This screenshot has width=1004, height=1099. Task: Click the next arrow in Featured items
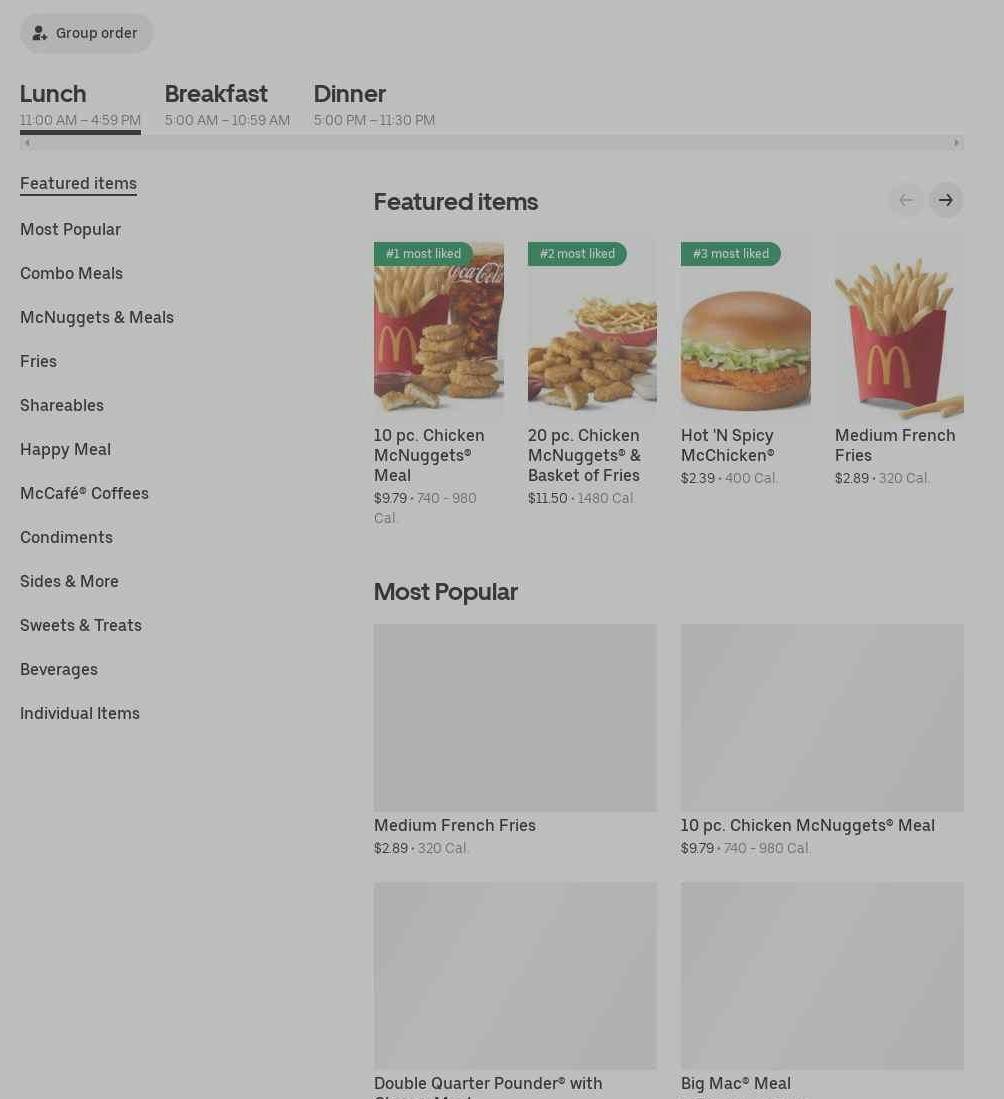point(946,200)
